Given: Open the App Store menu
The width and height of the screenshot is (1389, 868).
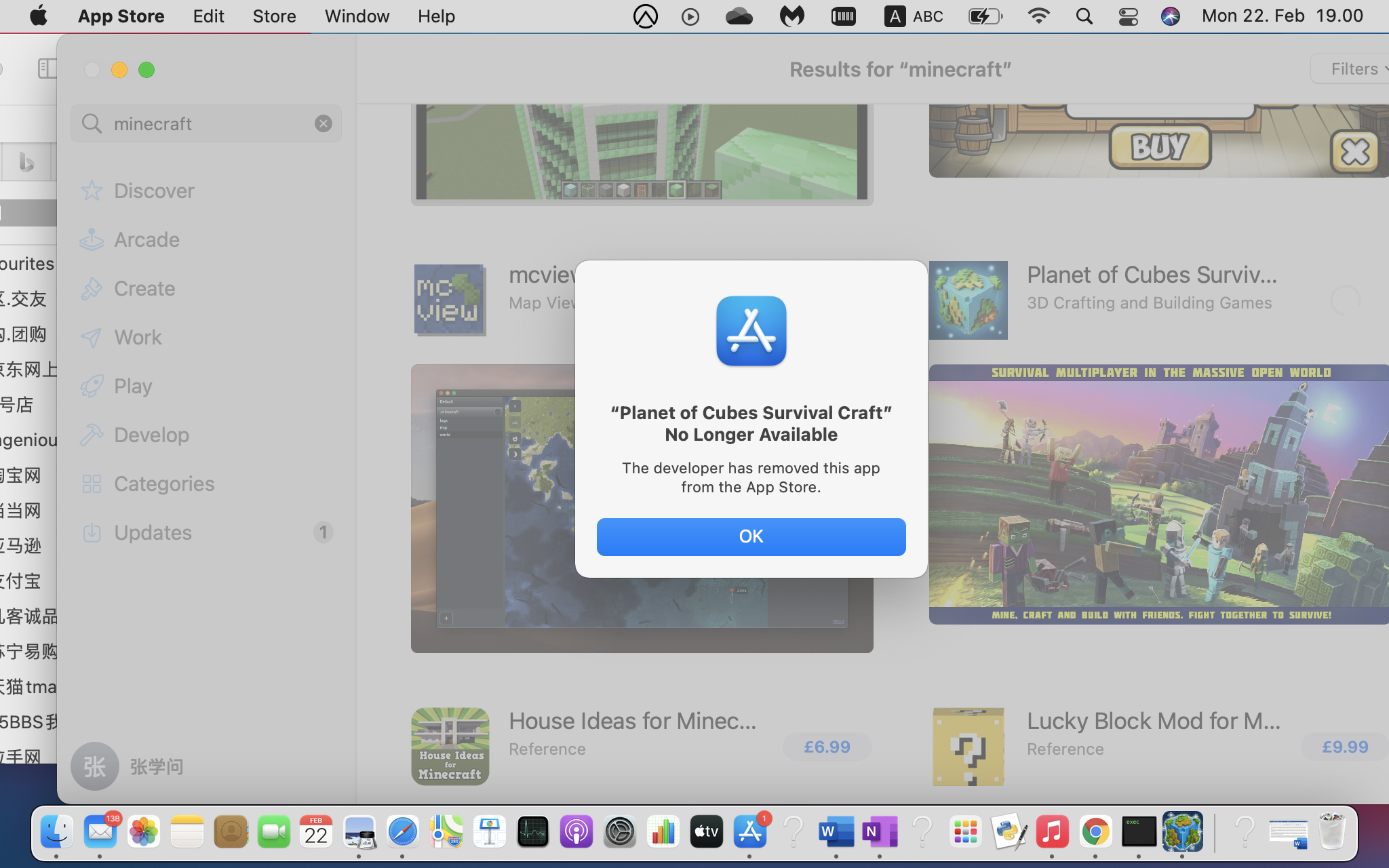Looking at the screenshot, I should coord(121,16).
